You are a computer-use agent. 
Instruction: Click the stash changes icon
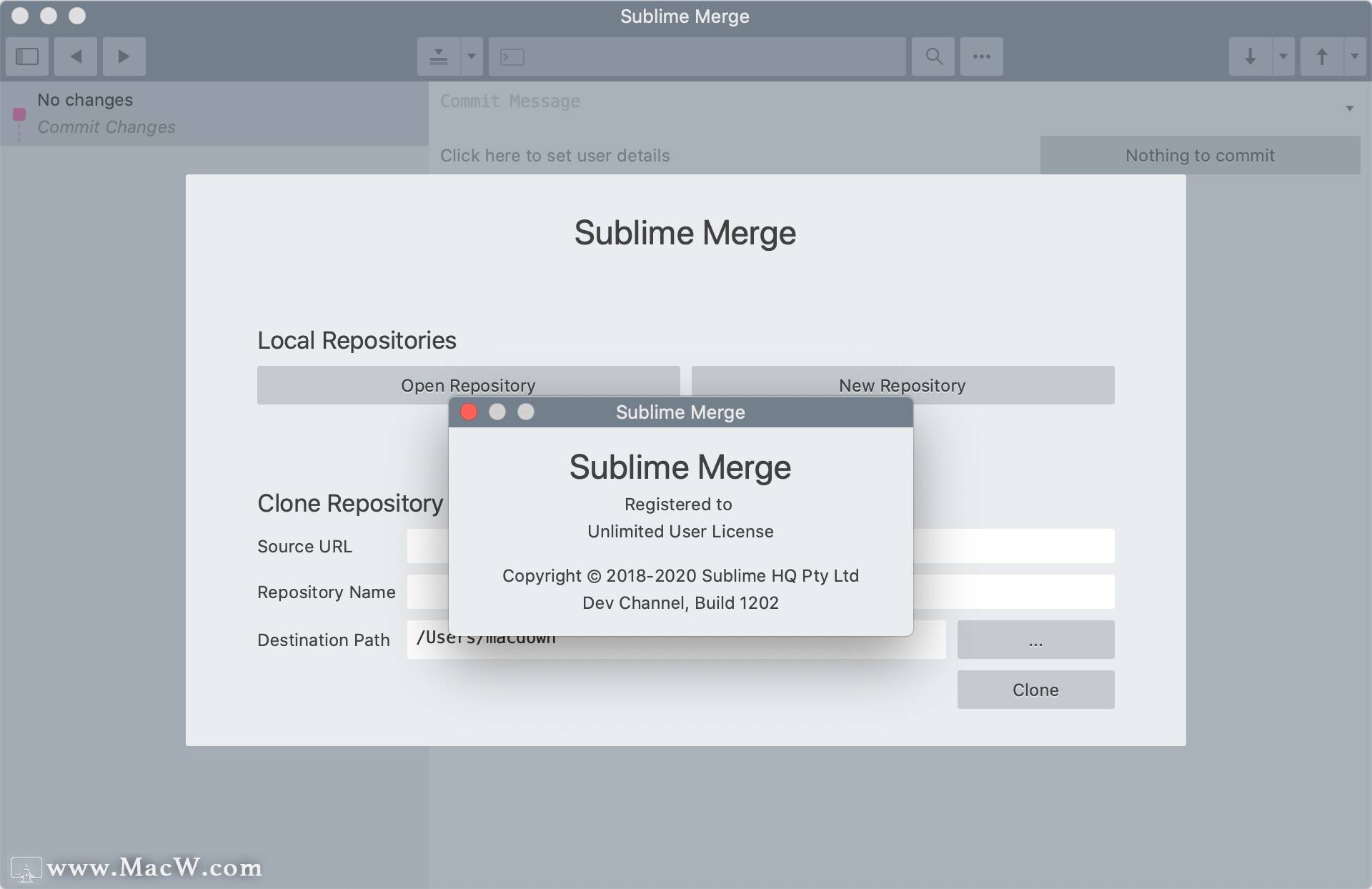coord(439,56)
